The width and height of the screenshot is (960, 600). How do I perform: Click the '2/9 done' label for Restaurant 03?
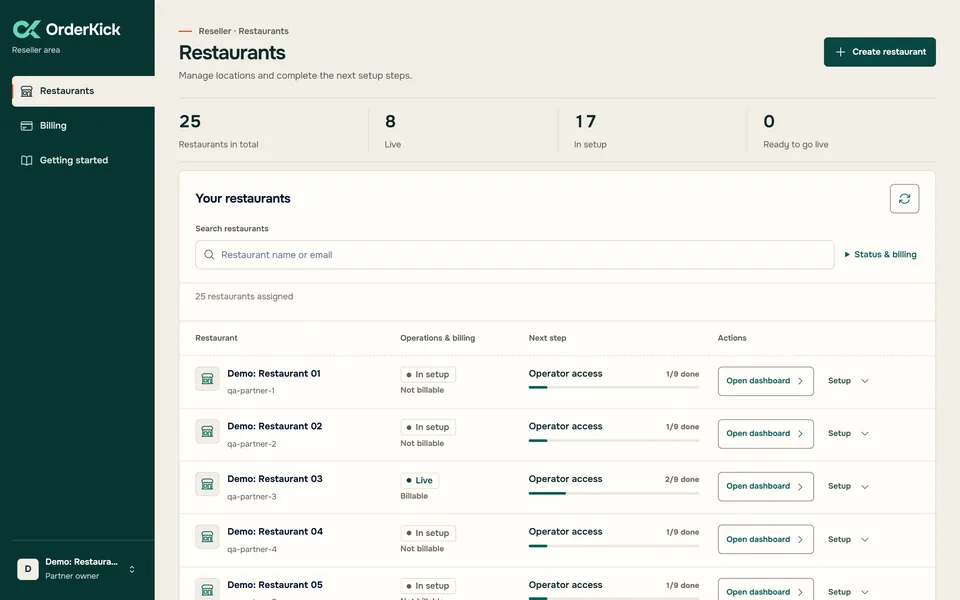click(681, 479)
